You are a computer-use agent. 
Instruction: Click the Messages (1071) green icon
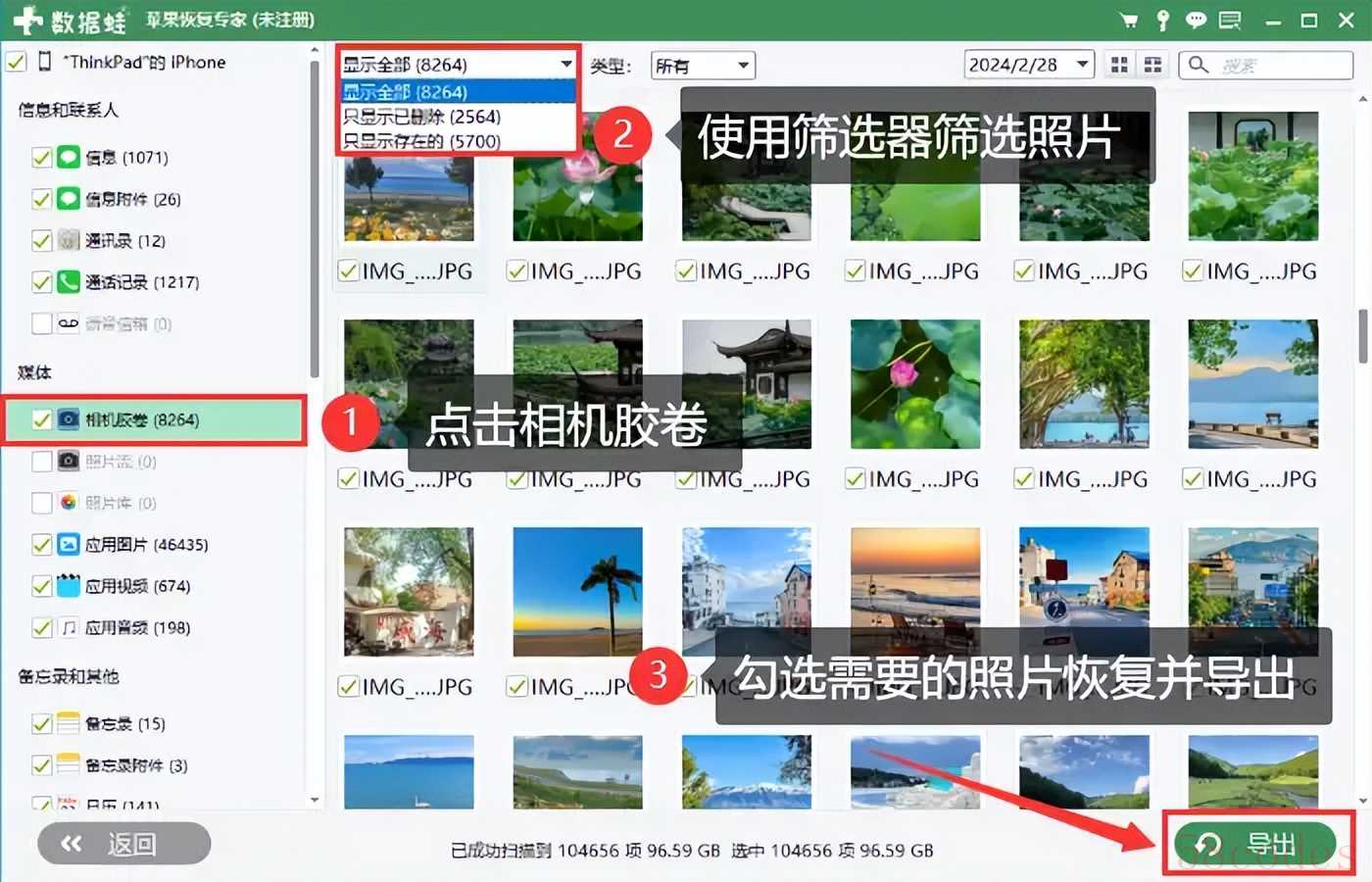click(x=68, y=157)
